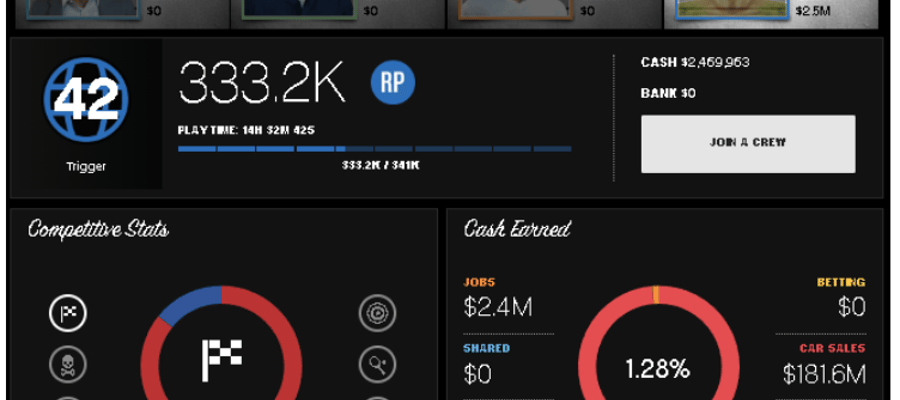The image size is (900, 400).
Task: Select the races checkered flag stat icon
Action: click(x=68, y=313)
